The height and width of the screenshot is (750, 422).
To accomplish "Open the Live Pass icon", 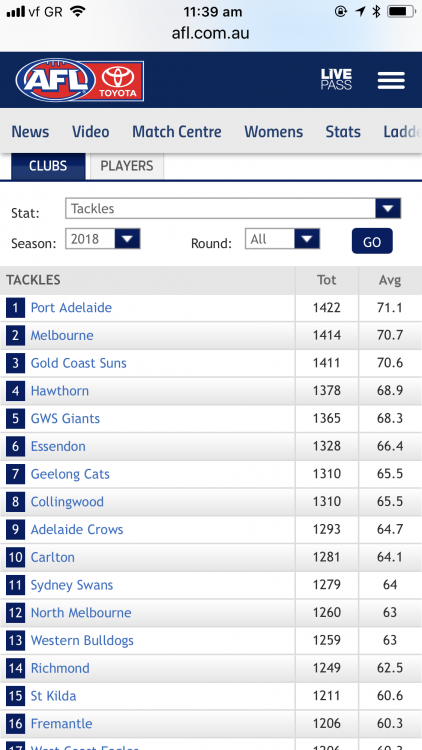I will pyautogui.click(x=336, y=80).
